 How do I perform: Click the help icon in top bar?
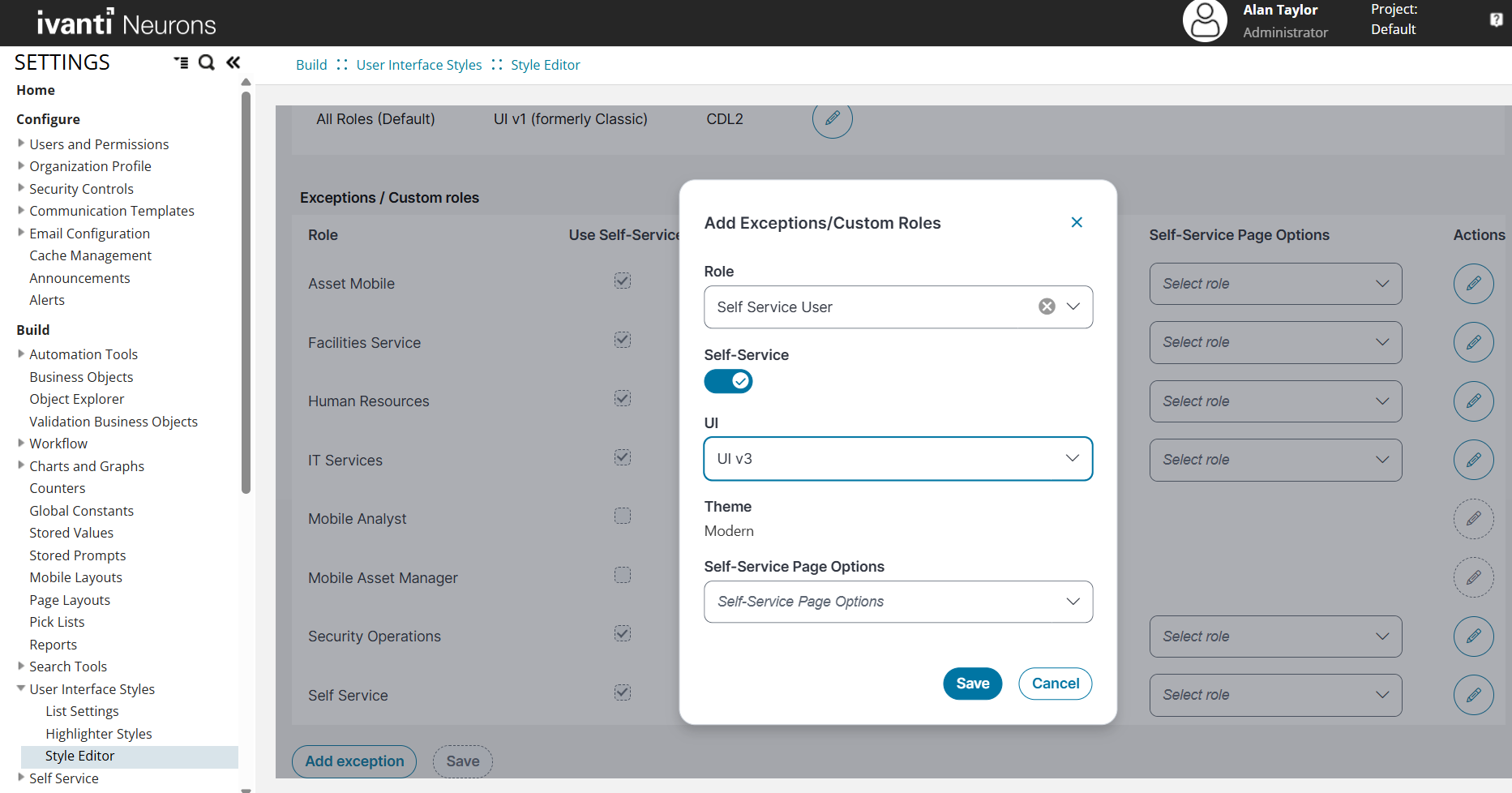point(1496,19)
